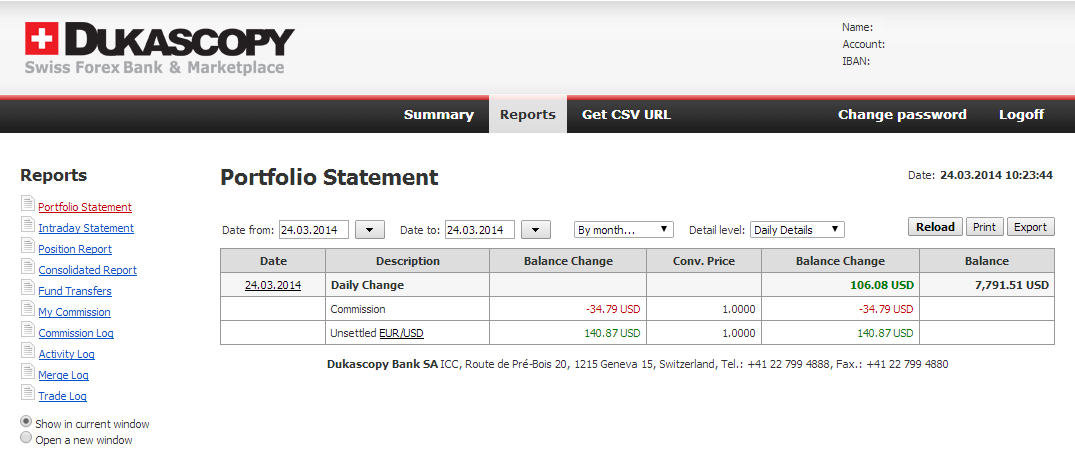Open the Fund Transfers link
Screen dimensions: 1075x474
[75, 291]
